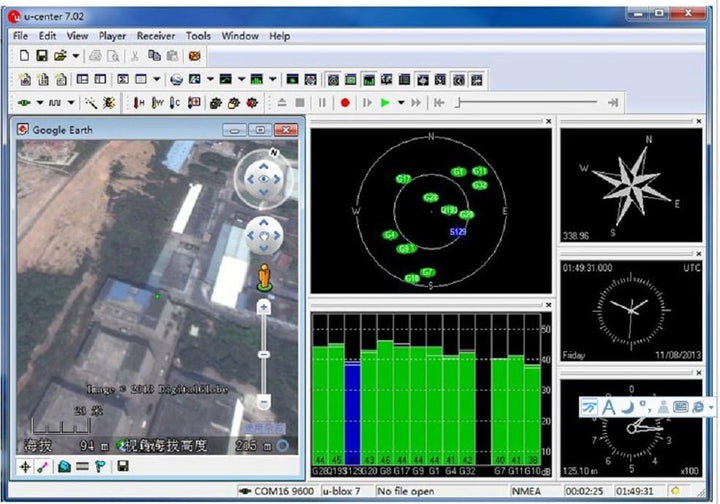Toggle punctuation mode on floating IME bar
720x504 pixels.
pos(645,406)
